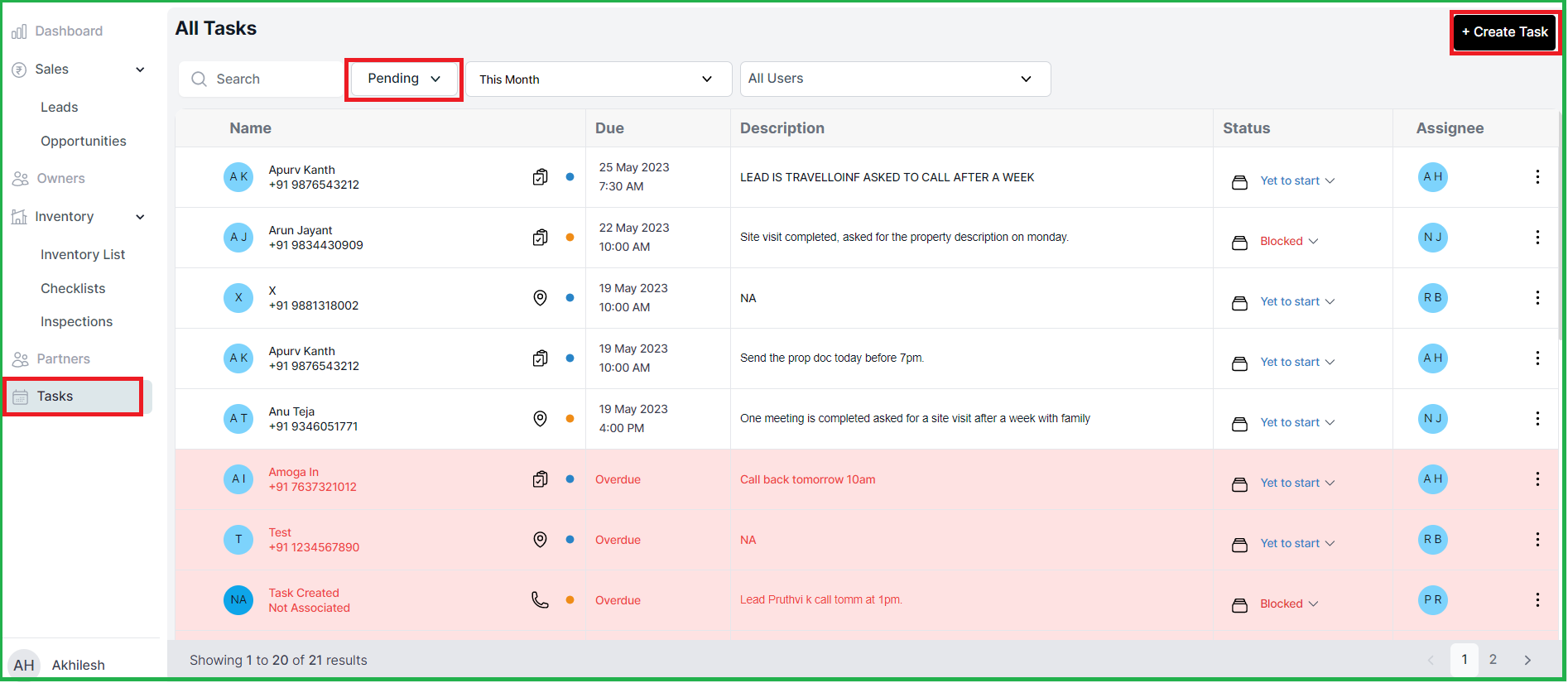Select page 1 in pagination
Image resolution: width=1568 pixels, height=683 pixels.
point(1465,660)
